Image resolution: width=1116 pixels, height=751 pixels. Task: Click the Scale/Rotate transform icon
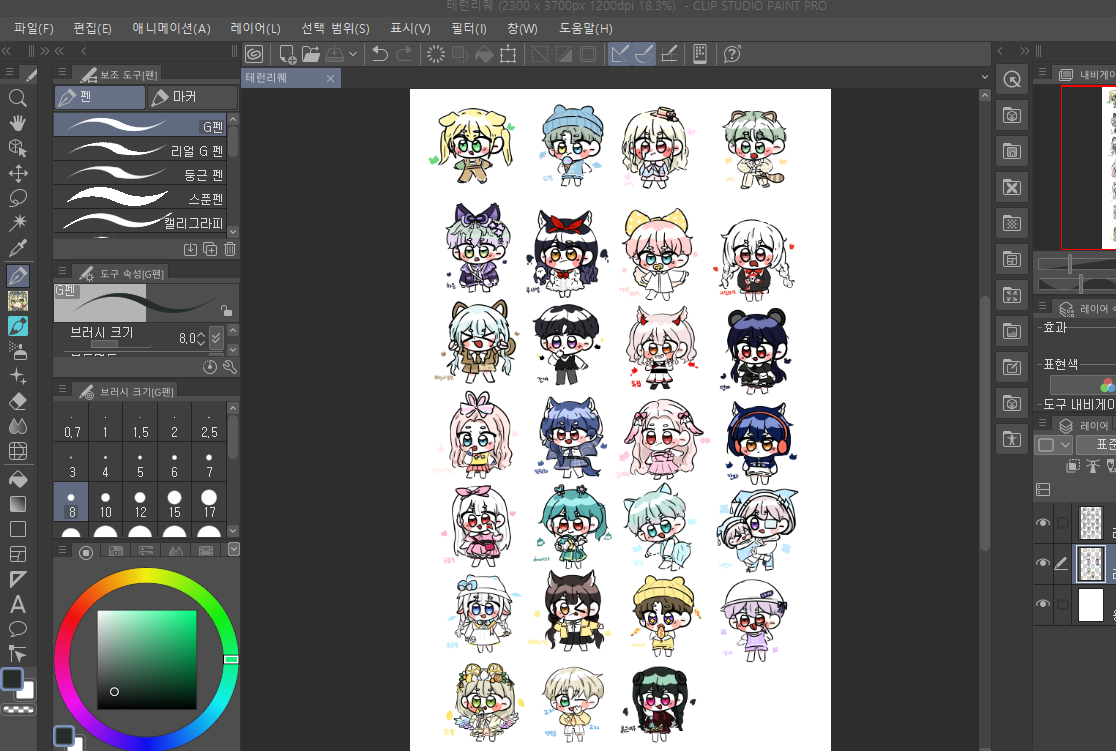pyautogui.click(x=508, y=54)
